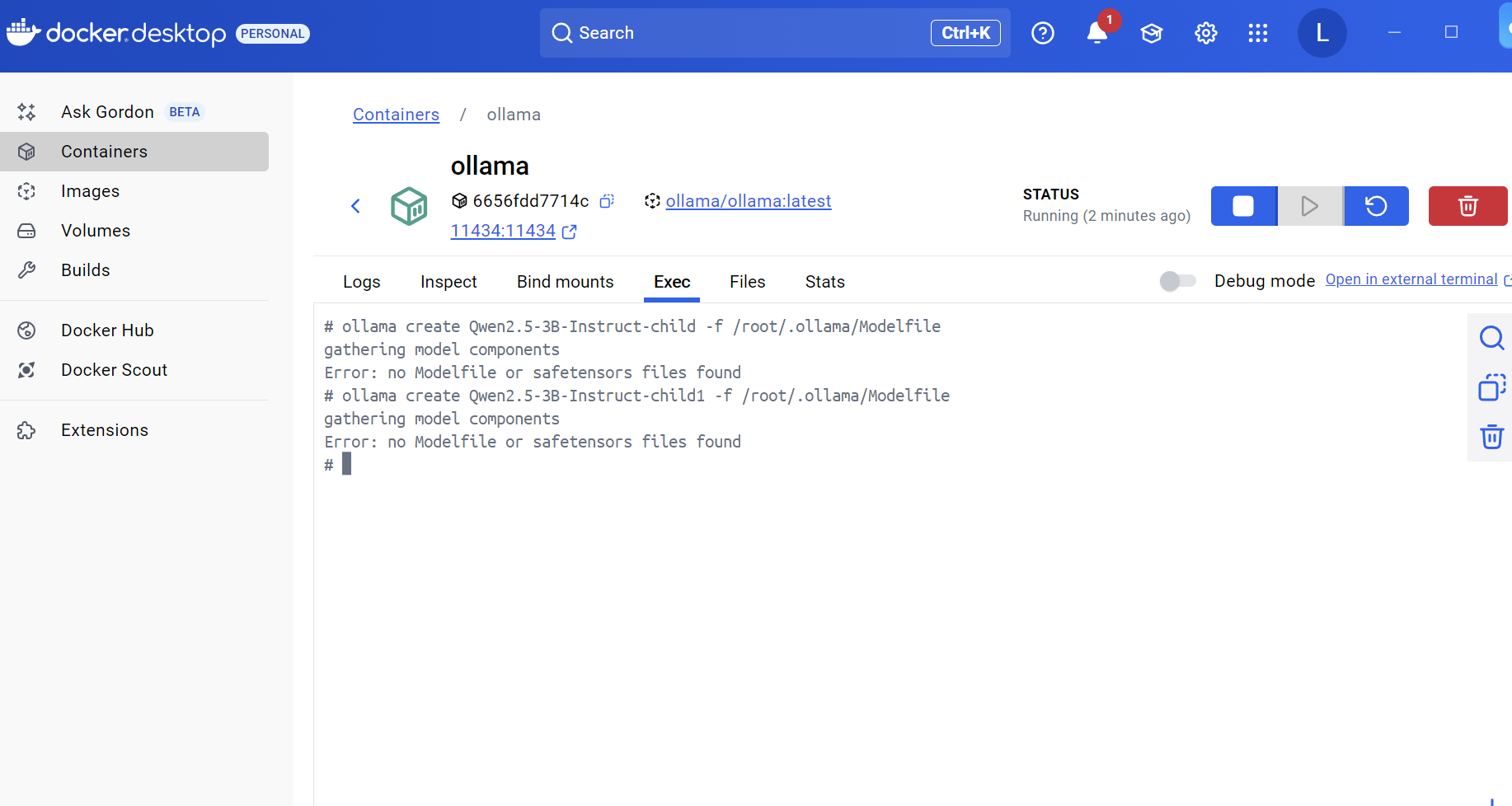Stop the running ollama container

click(1243, 206)
